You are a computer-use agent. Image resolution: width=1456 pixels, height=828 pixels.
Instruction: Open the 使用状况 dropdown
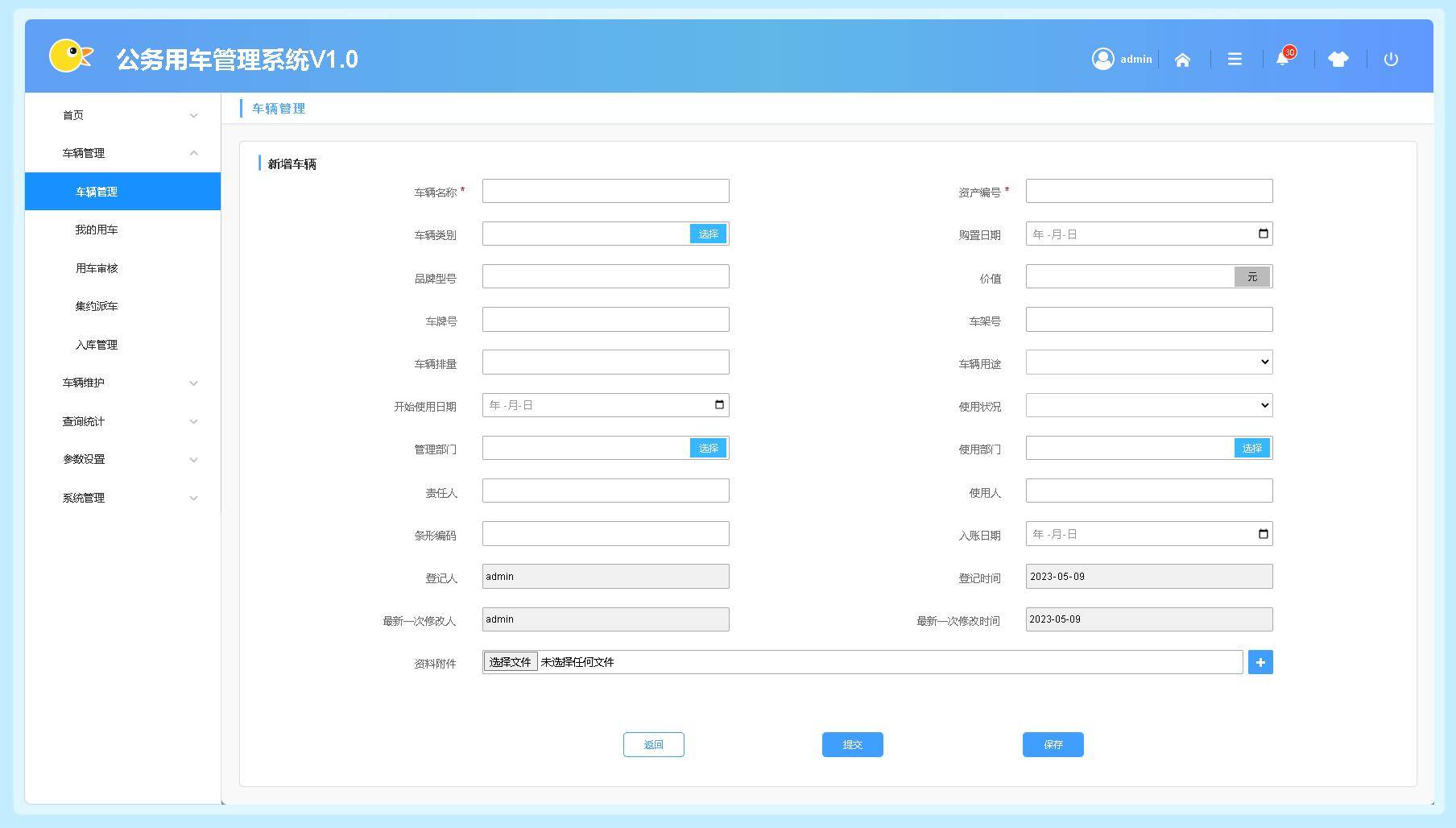coord(1148,405)
